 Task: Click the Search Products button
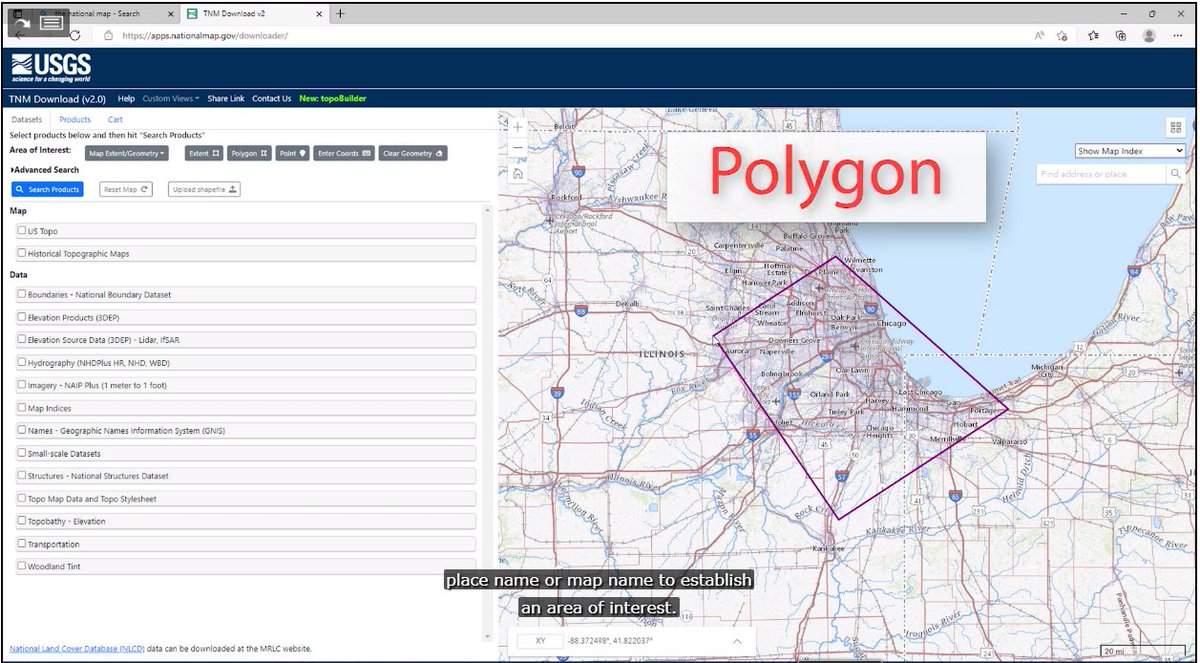tap(47, 189)
